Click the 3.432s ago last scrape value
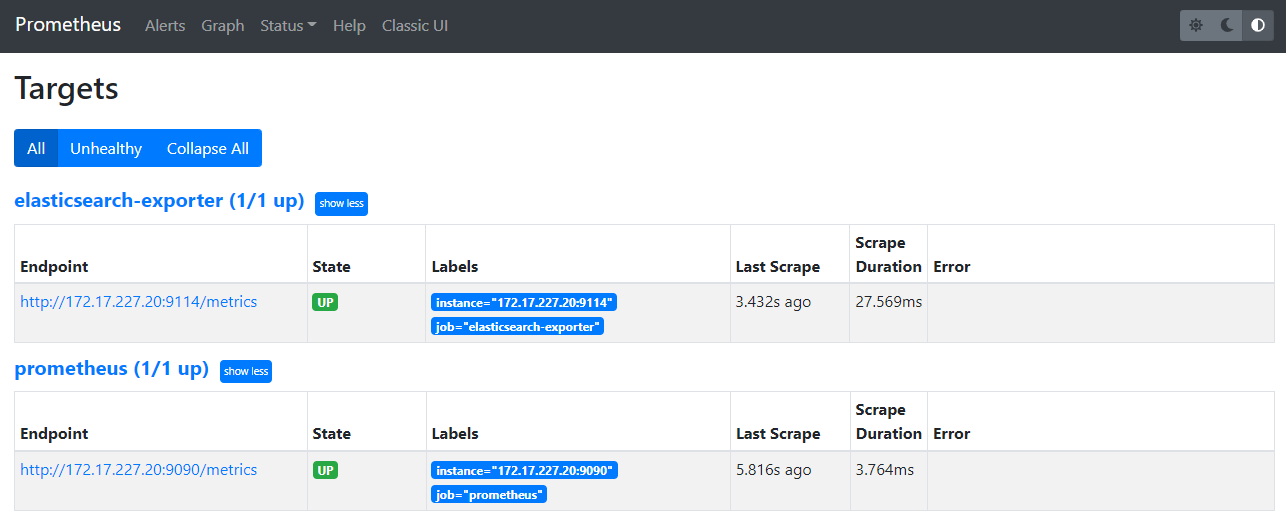This screenshot has height=513, width=1286. coord(773,302)
